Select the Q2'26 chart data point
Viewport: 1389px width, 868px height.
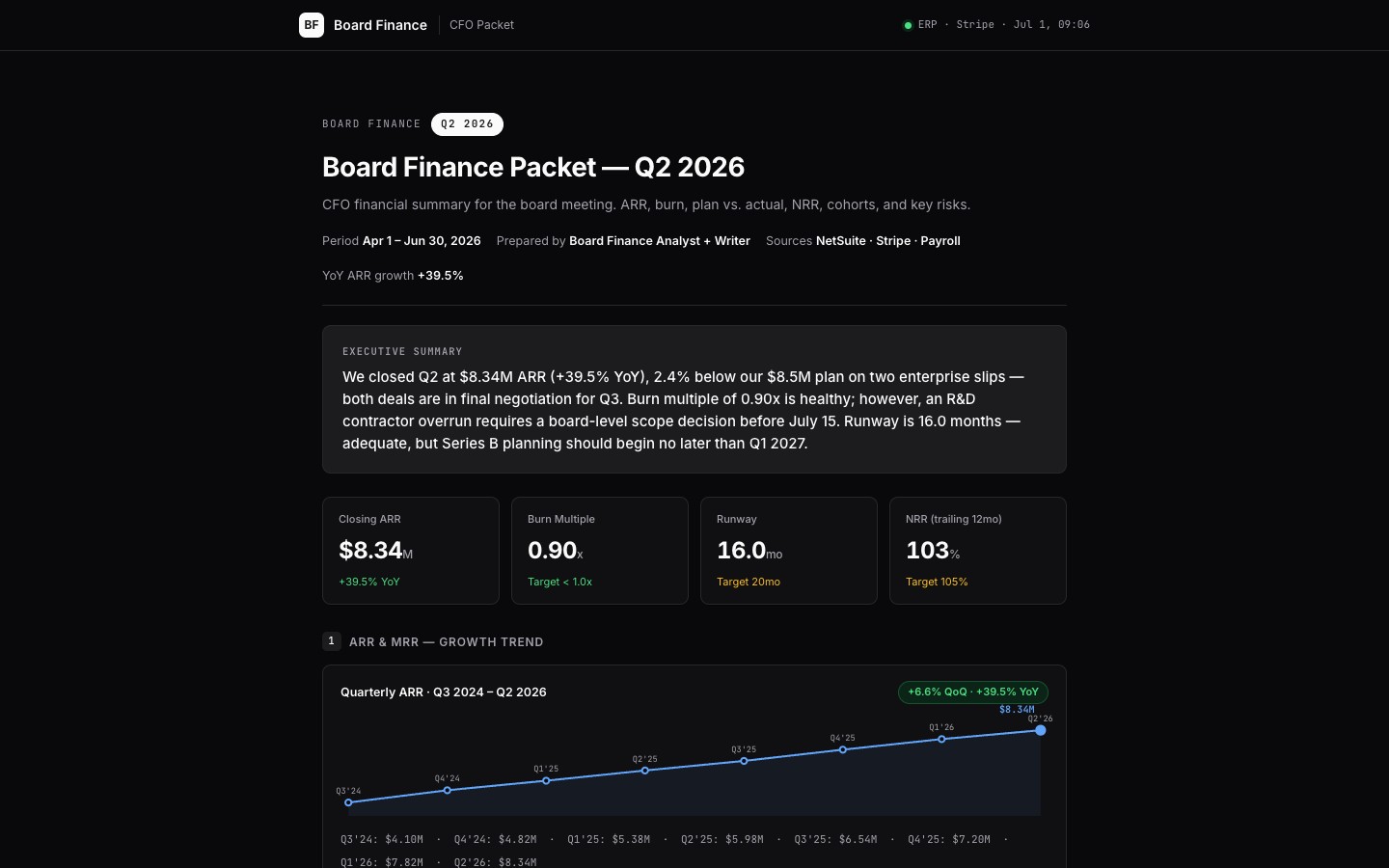[x=1040, y=730]
